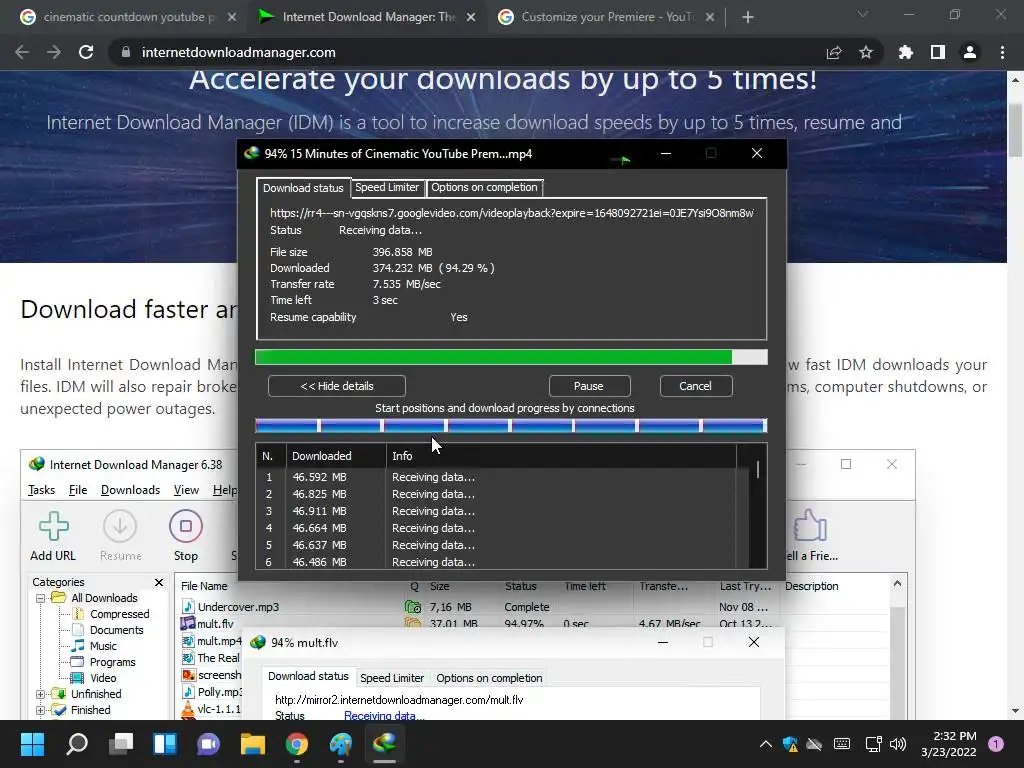Cancel the video download
This screenshot has height=768, width=1024.
[696, 386]
